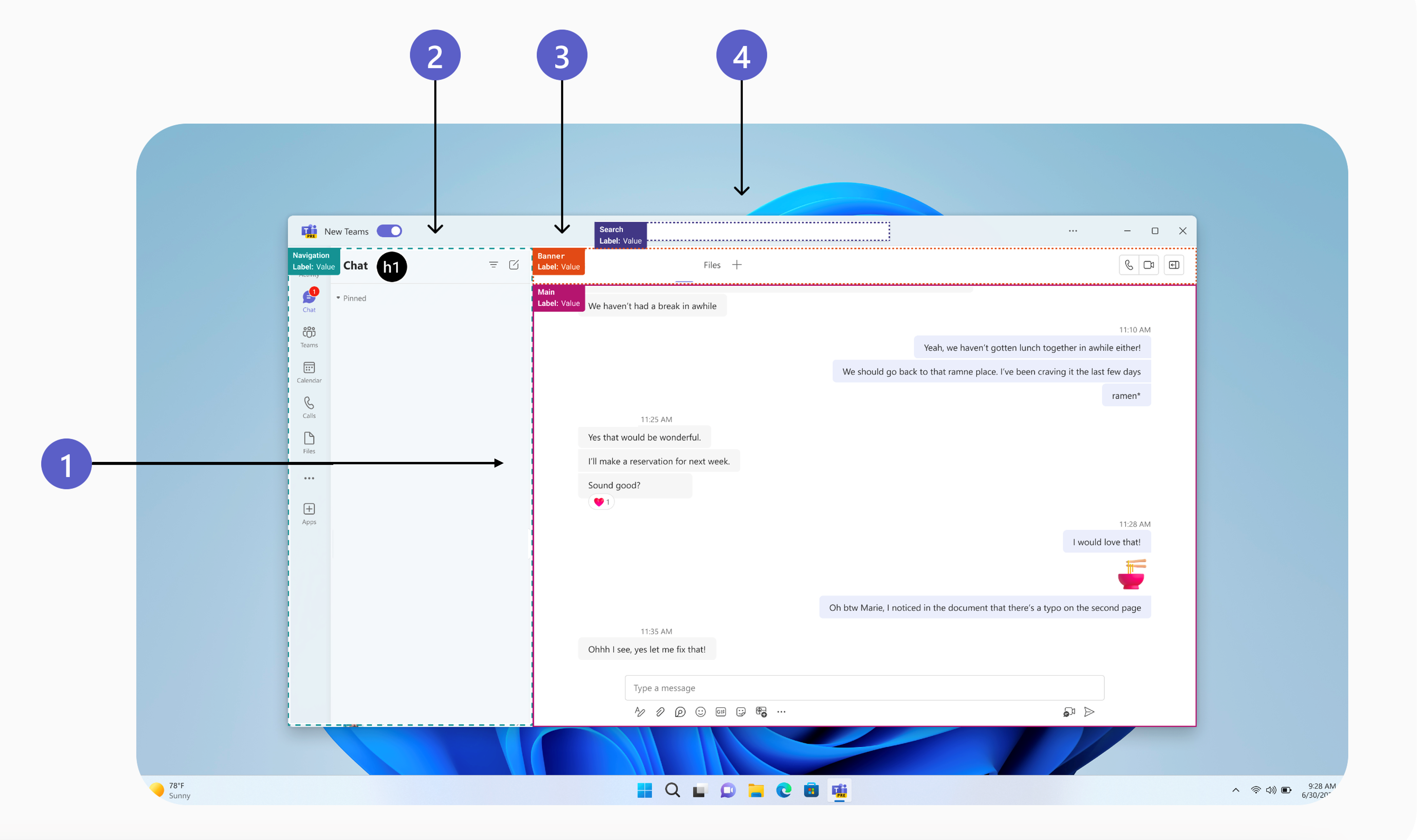Open the Teams section in sidebar
The image size is (1418, 840).
309,336
